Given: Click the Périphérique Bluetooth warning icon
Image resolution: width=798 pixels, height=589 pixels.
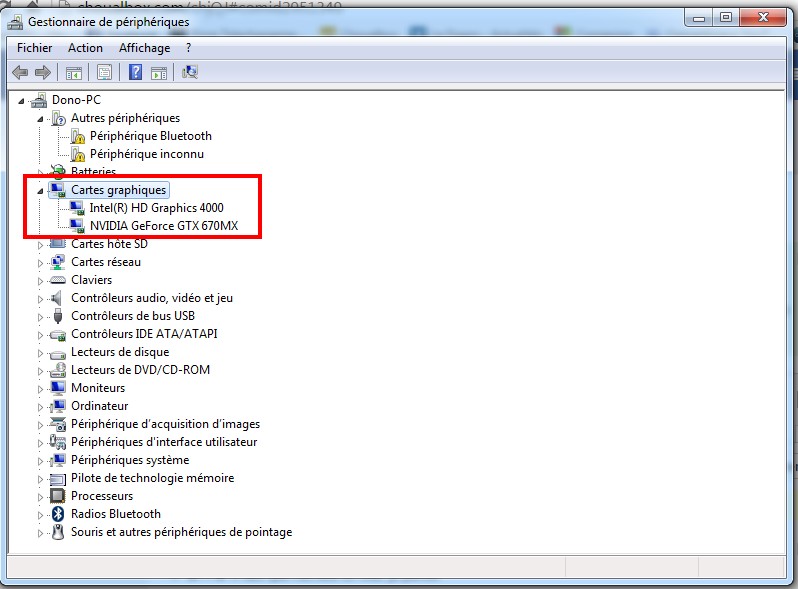Looking at the screenshot, I should (78, 136).
